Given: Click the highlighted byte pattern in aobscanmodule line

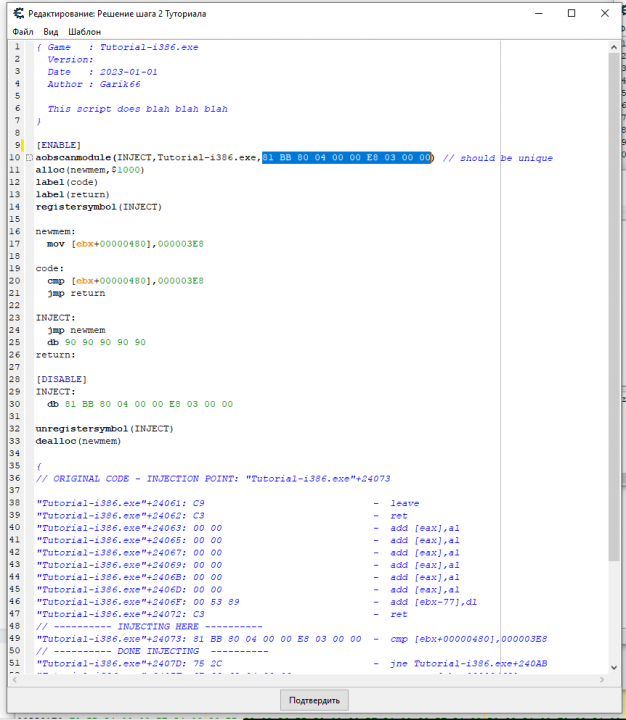Looking at the screenshot, I should (x=346, y=158).
